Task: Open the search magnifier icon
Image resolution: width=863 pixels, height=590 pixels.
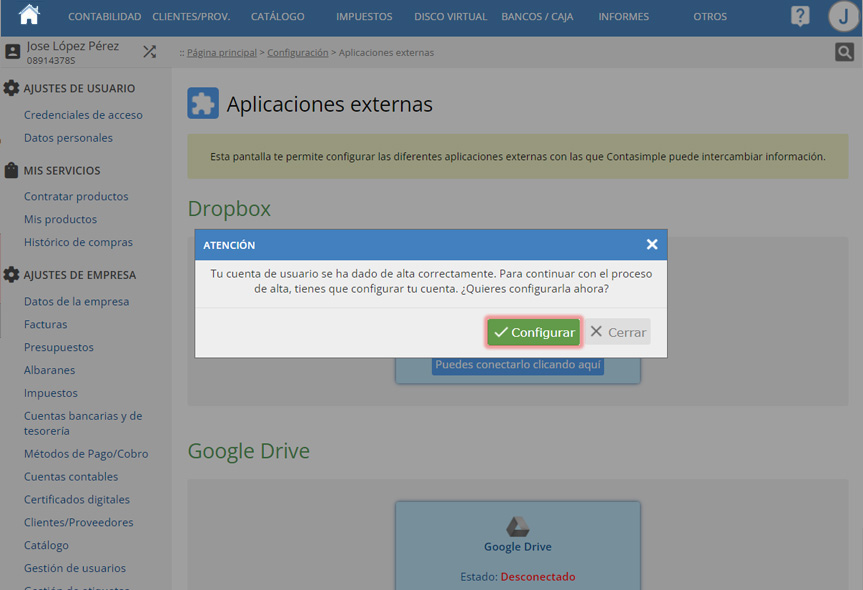Action: [844, 52]
